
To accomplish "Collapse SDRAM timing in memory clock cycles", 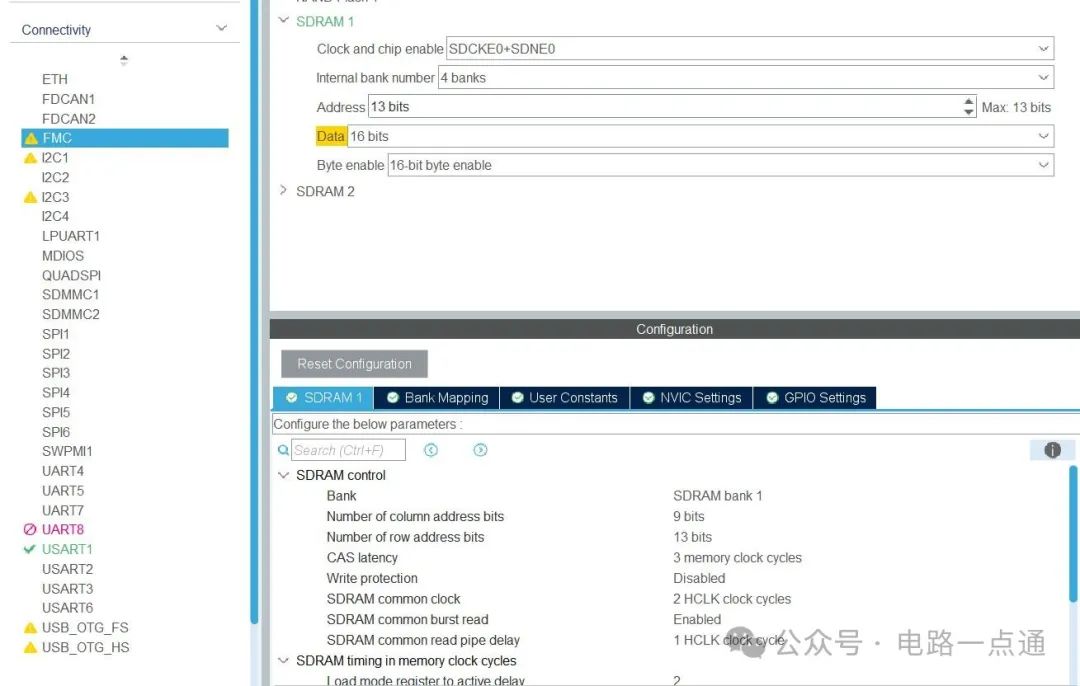I will coord(283,661).
